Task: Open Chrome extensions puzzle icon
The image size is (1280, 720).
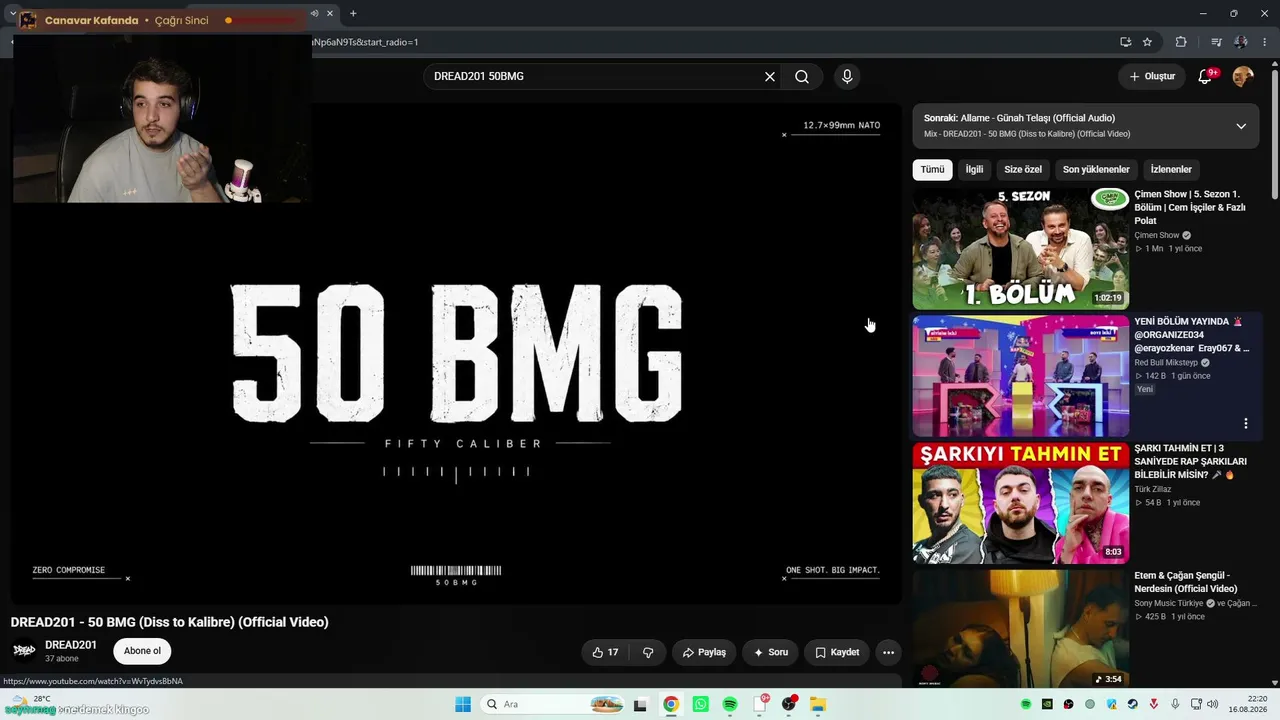Action: point(1181,42)
